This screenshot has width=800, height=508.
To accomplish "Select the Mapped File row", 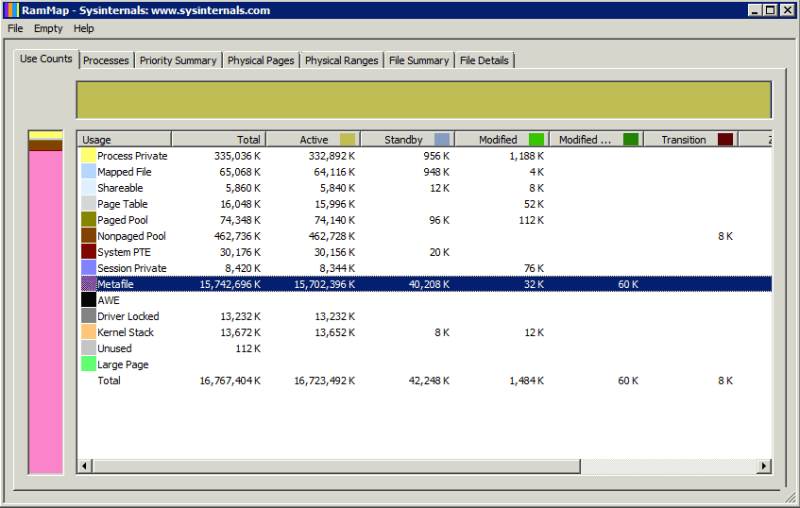I will (424, 172).
